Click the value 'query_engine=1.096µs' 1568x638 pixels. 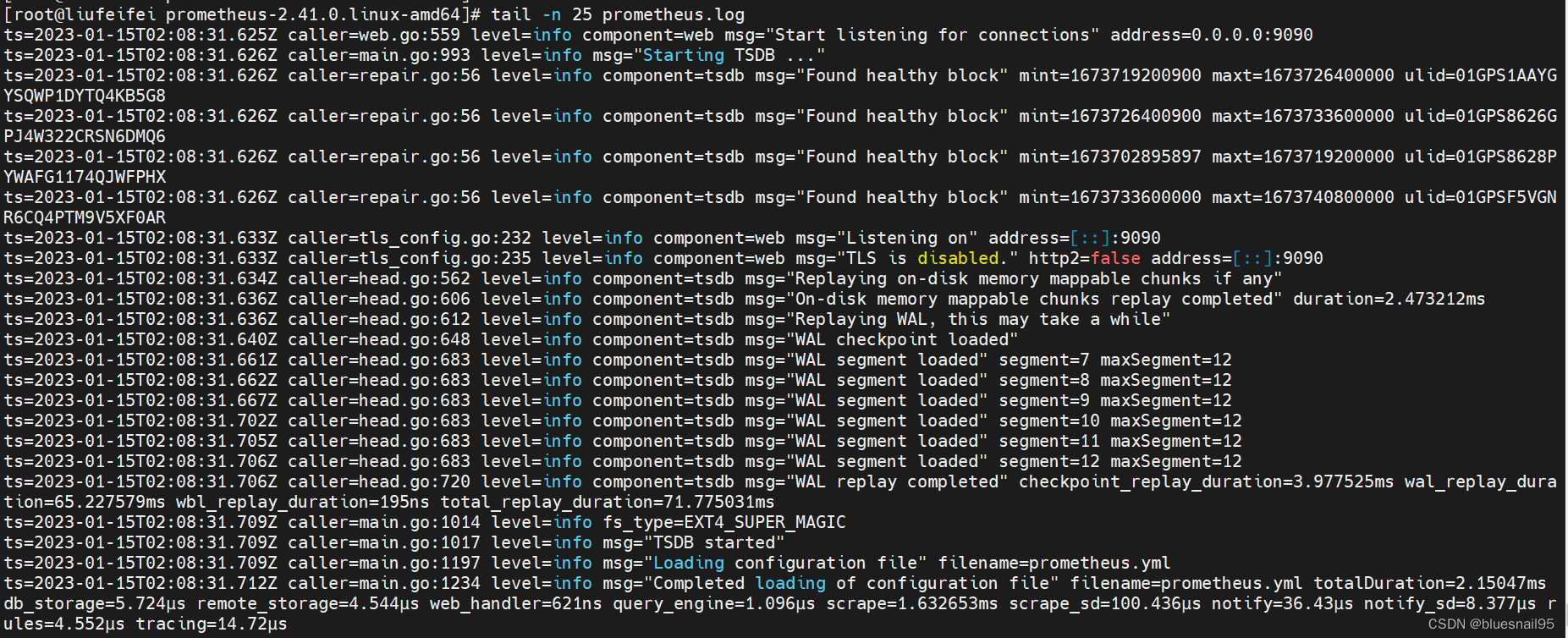(x=713, y=603)
